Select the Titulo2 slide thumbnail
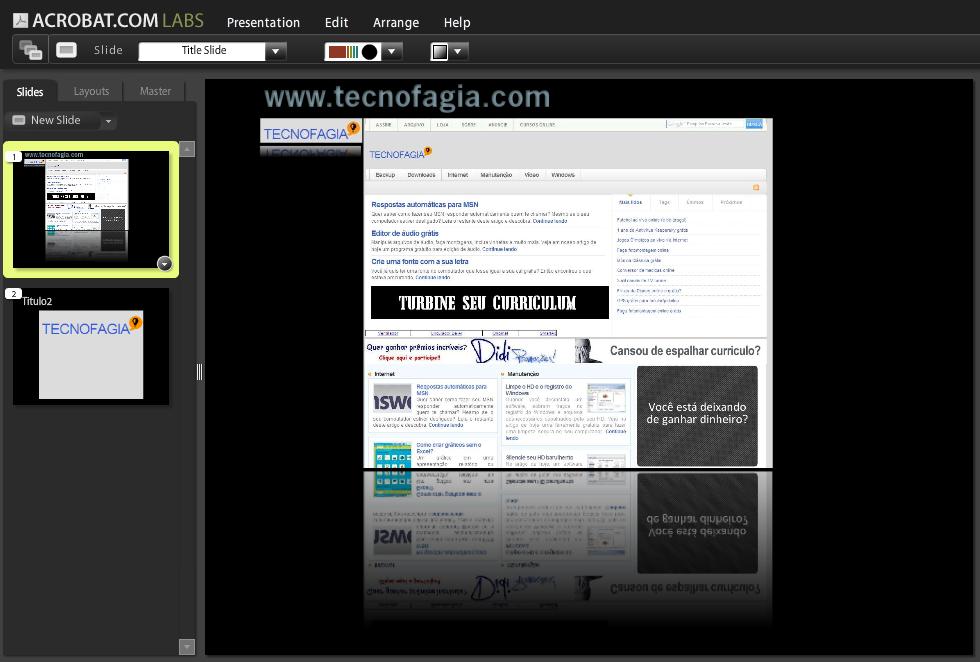 tap(91, 347)
